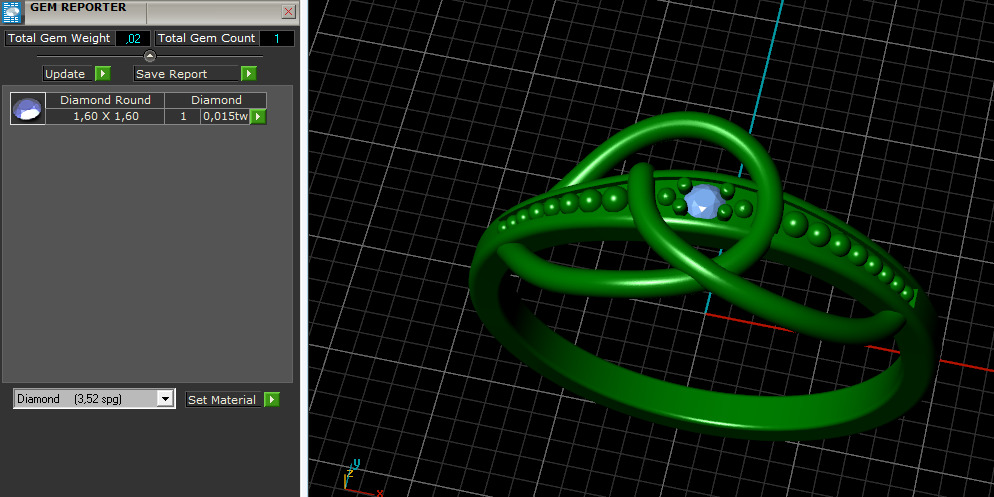Screen dimensions: 994x497
Task: Click the Total Gem Count value field
Action: [x=277, y=39]
